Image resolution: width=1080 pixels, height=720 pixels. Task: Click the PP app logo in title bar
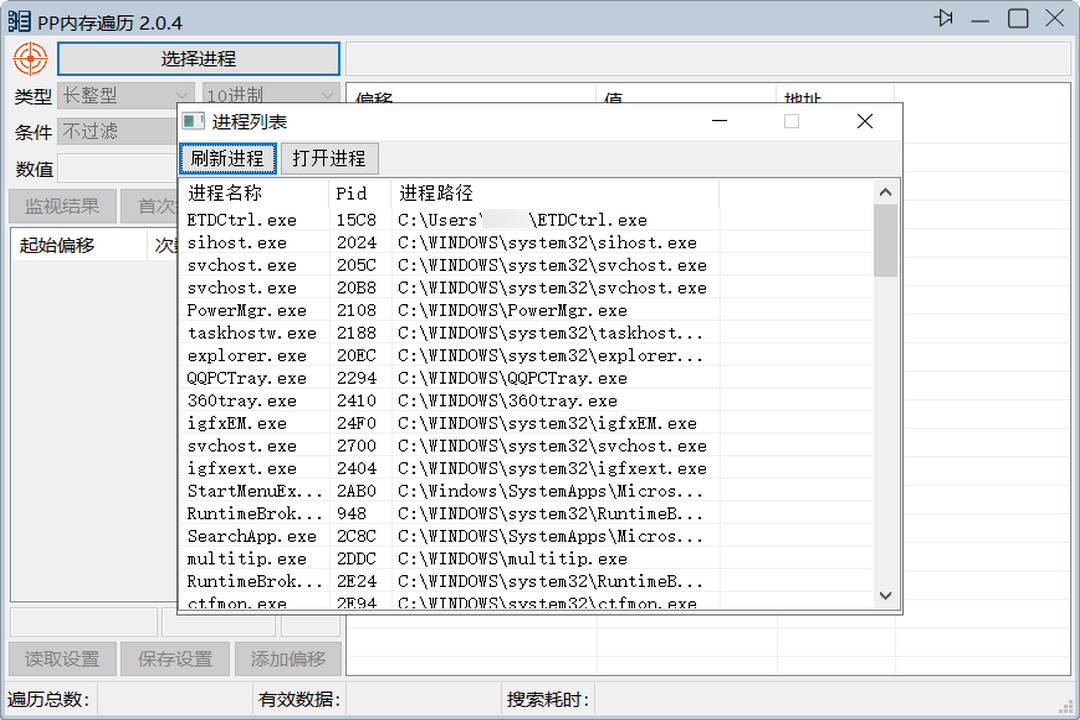point(19,22)
